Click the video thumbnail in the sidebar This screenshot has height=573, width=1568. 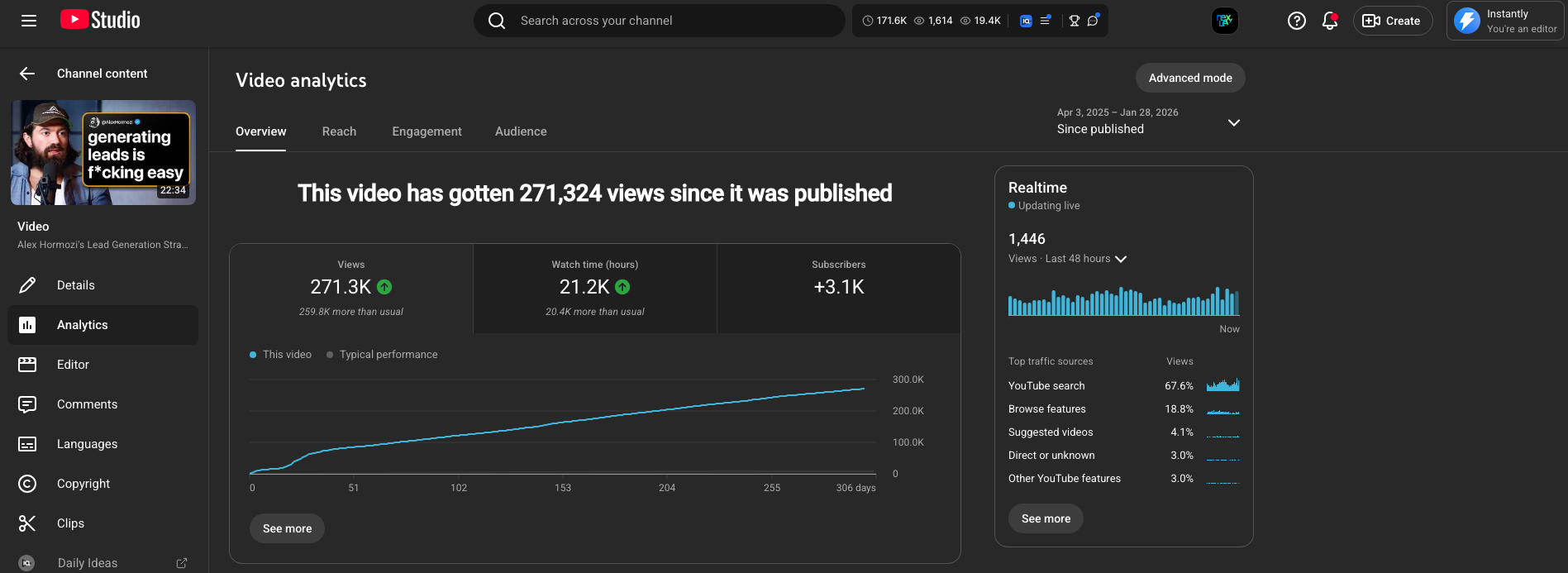(103, 153)
